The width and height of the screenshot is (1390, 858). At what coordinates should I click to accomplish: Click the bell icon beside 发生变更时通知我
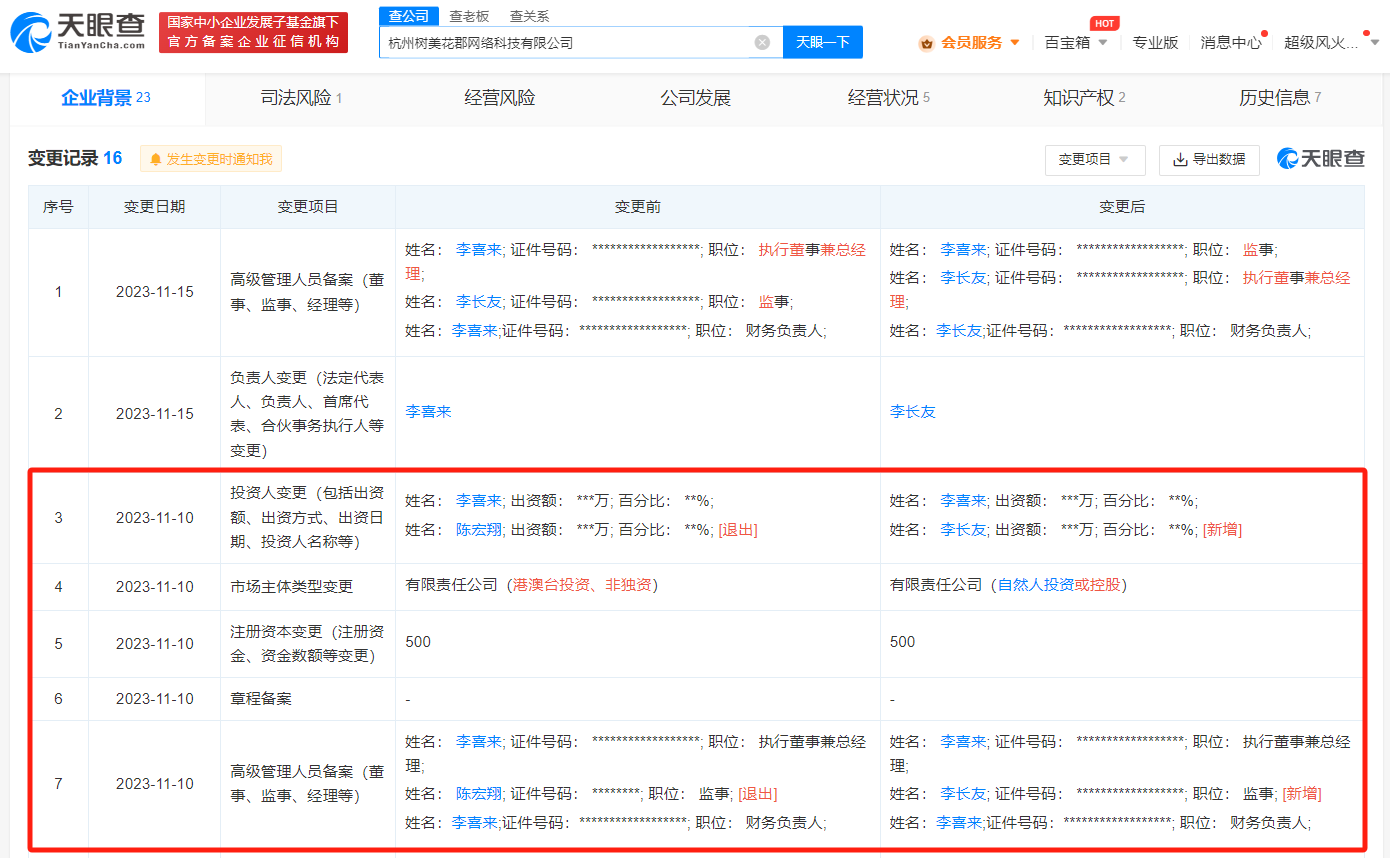[x=157, y=158]
